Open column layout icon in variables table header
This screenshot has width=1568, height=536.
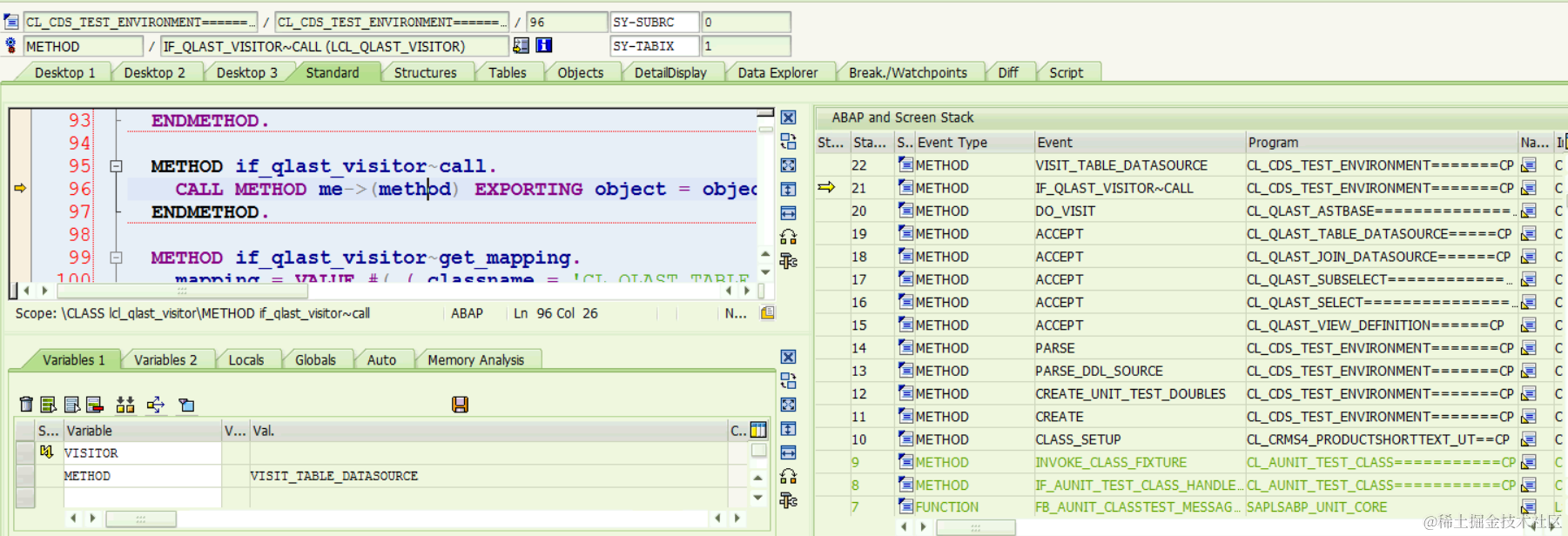(x=758, y=430)
